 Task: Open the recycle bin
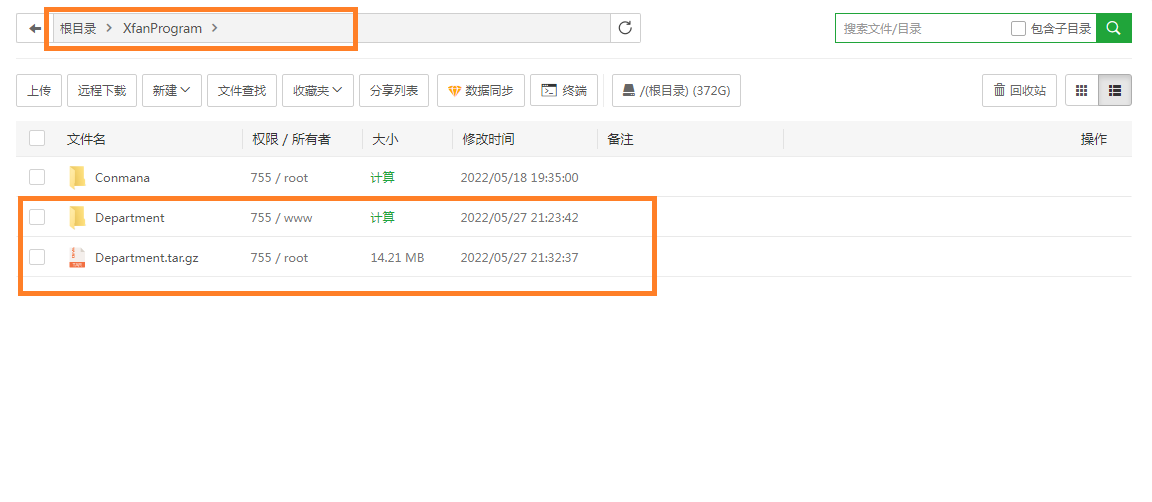1020,90
